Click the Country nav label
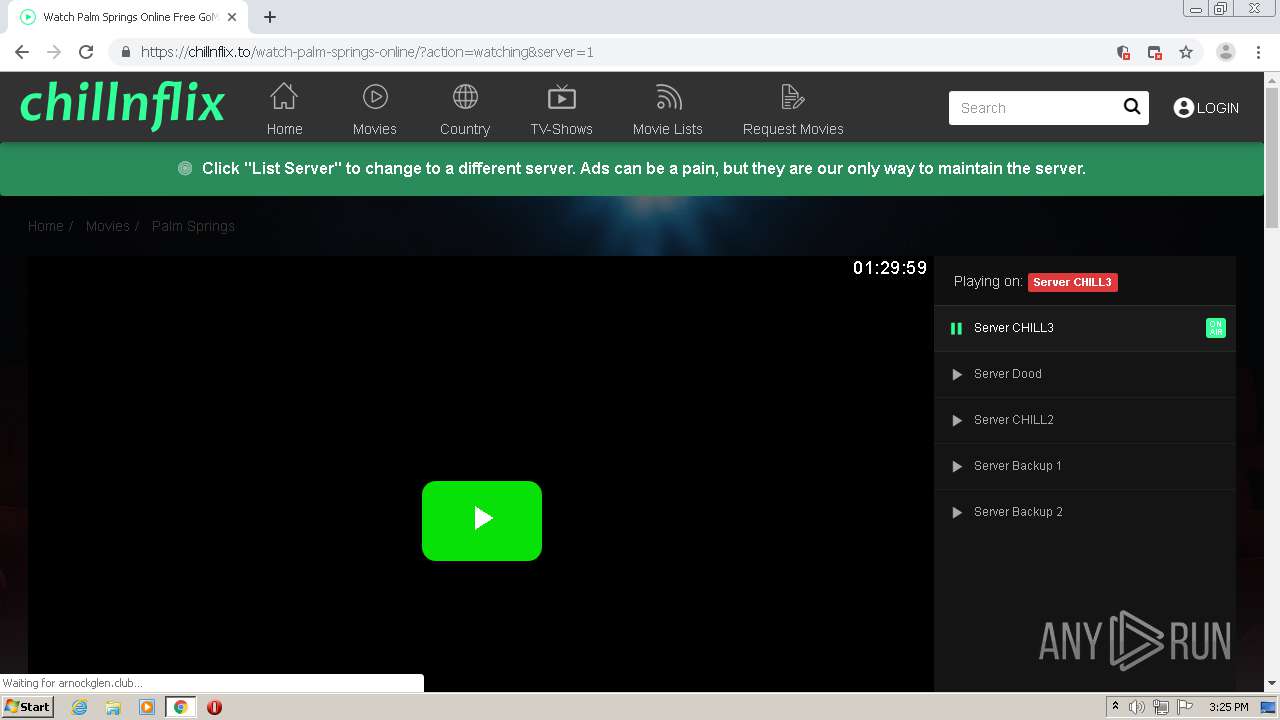 click(465, 129)
